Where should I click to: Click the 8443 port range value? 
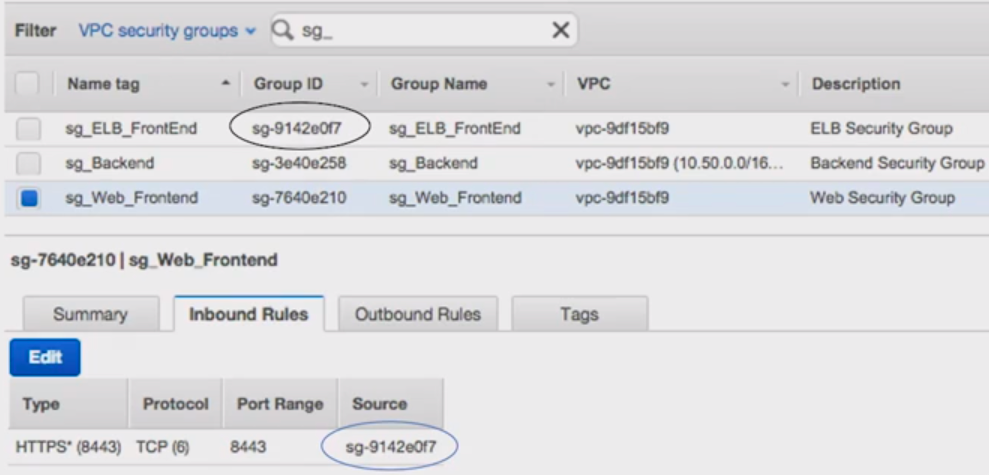coord(248,447)
